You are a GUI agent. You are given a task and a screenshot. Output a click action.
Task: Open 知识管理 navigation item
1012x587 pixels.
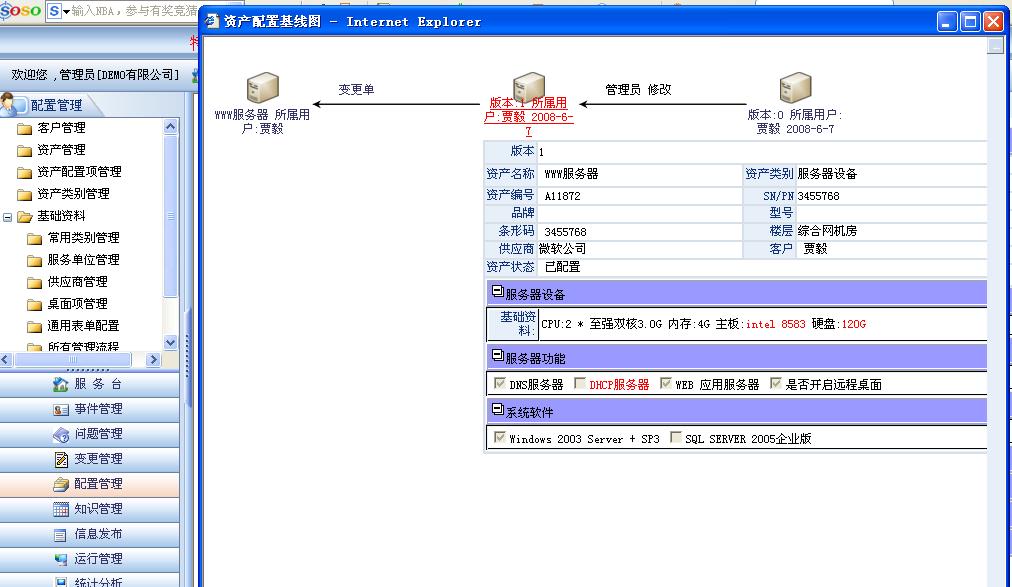point(89,510)
